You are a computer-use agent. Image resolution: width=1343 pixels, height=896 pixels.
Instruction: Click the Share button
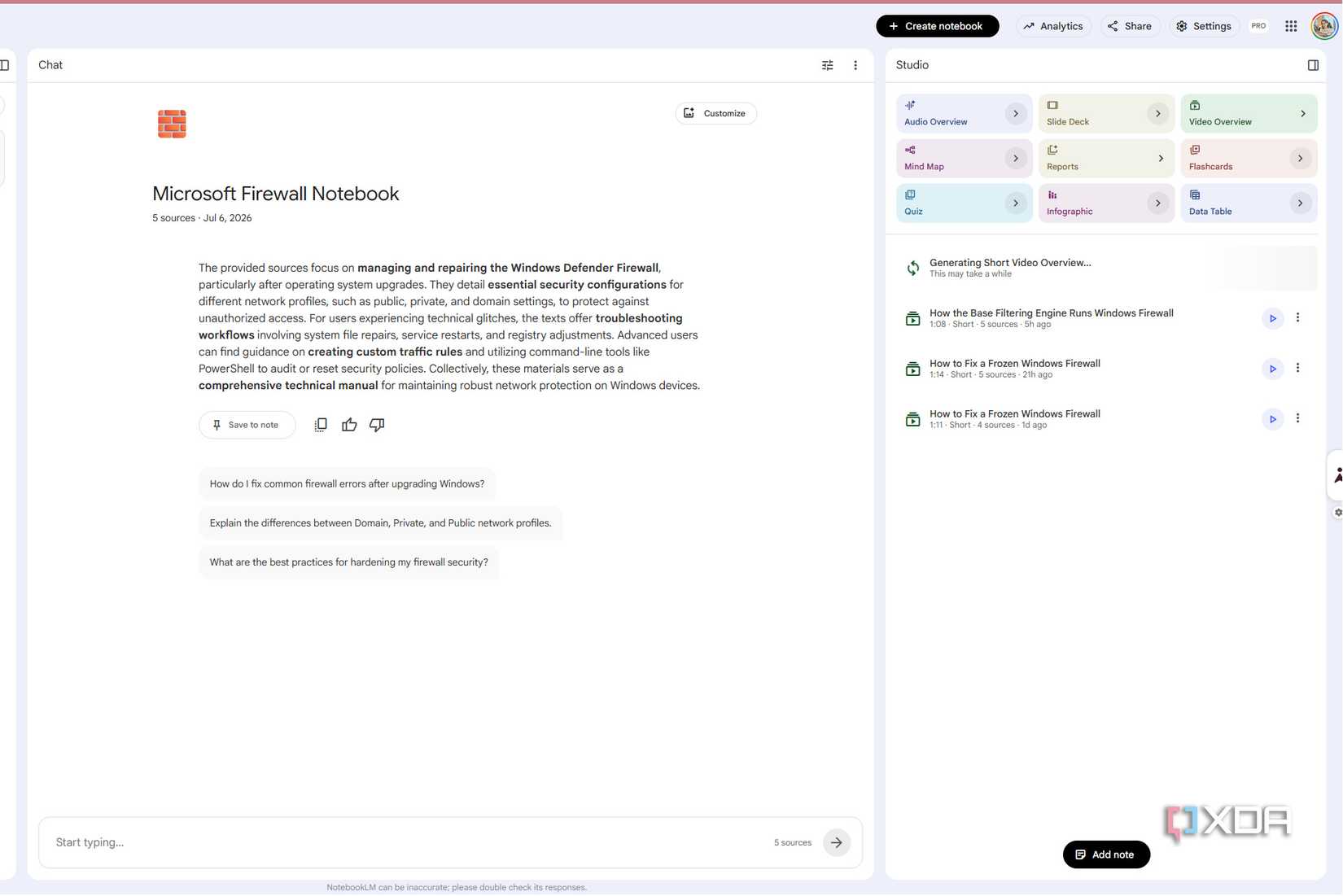click(x=1130, y=26)
